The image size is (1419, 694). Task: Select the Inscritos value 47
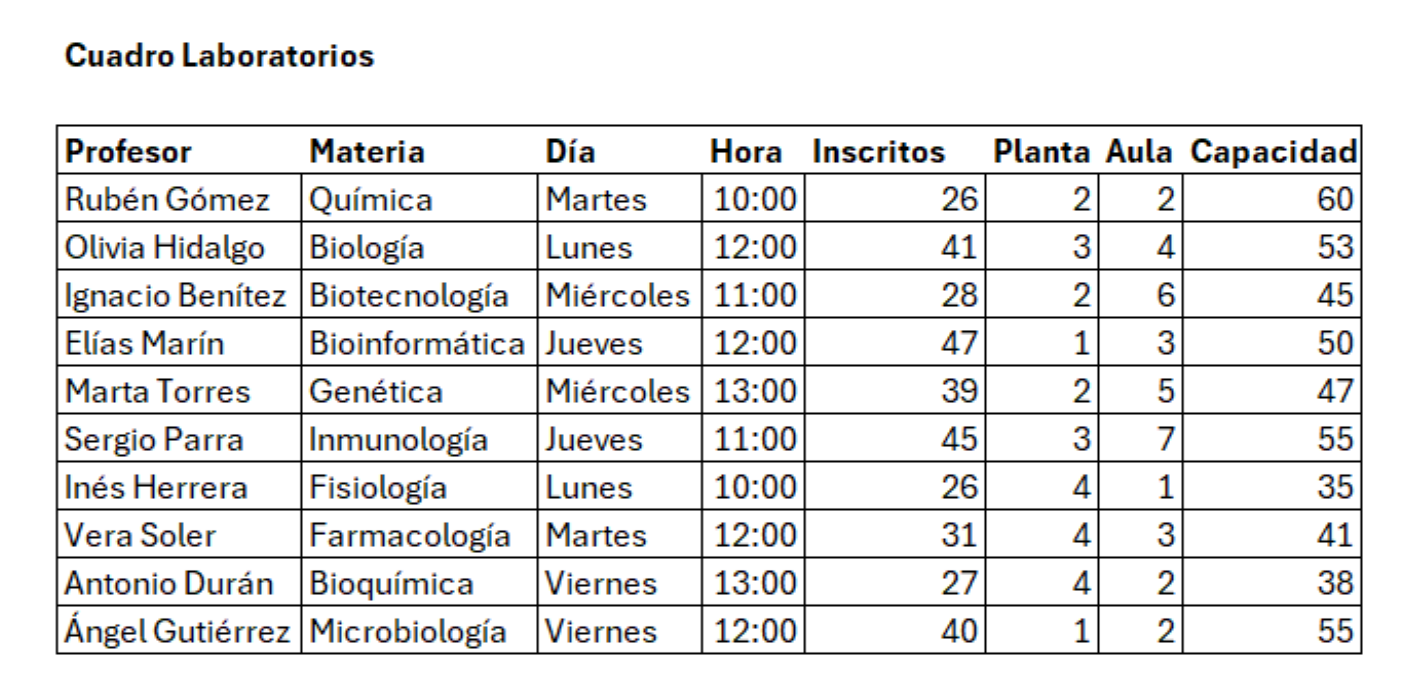point(958,344)
